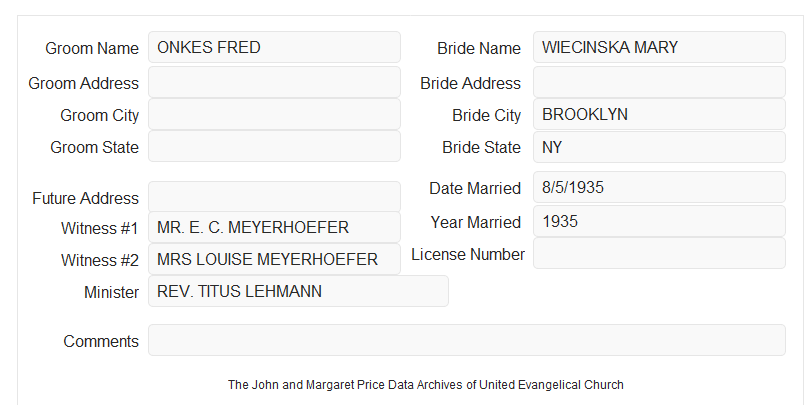Select the wide Comments text field
The image size is (805, 405).
(x=467, y=340)
